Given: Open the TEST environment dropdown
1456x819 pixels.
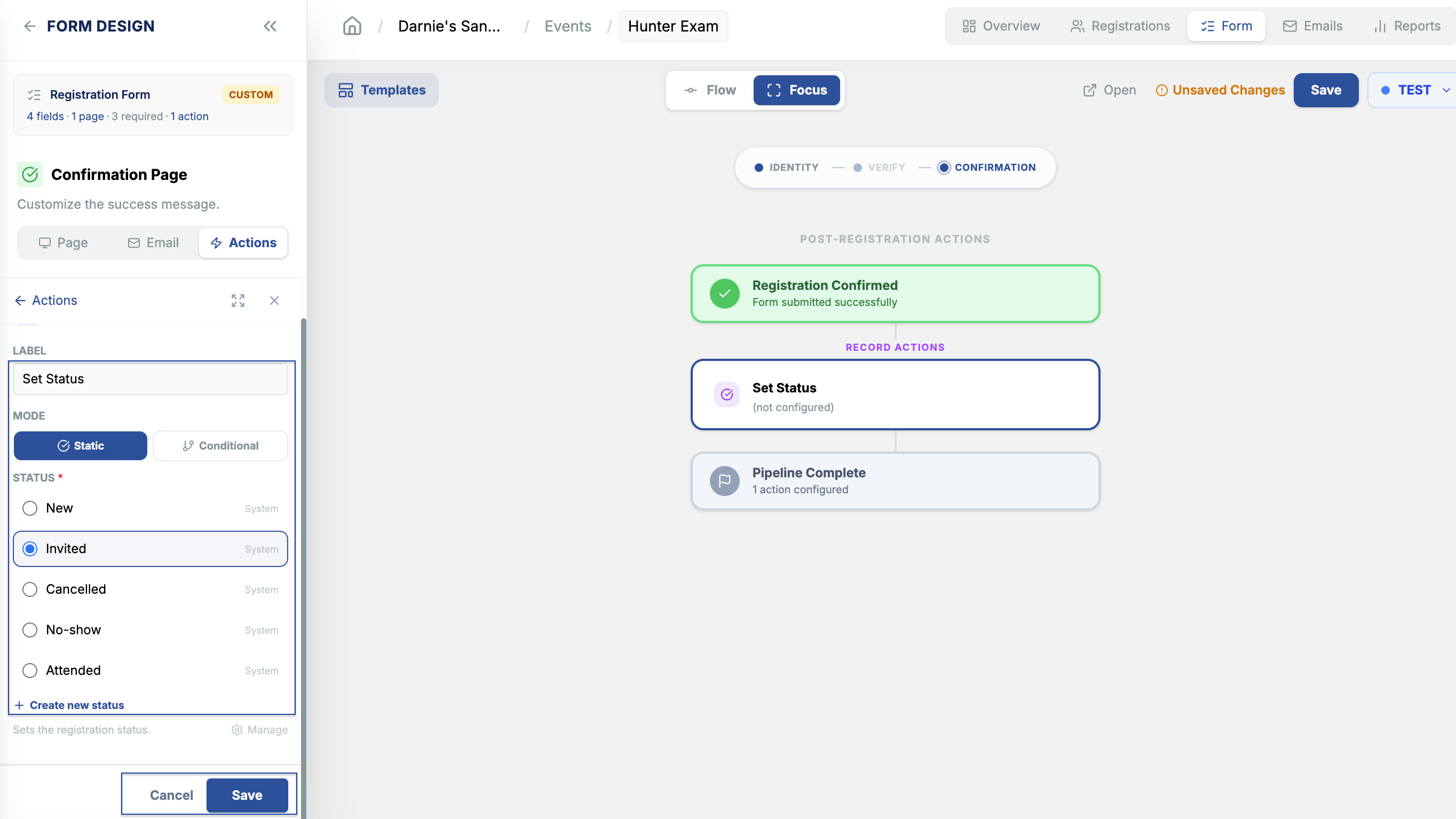Looking at the screenshot, I should (x=1413, y=90).
